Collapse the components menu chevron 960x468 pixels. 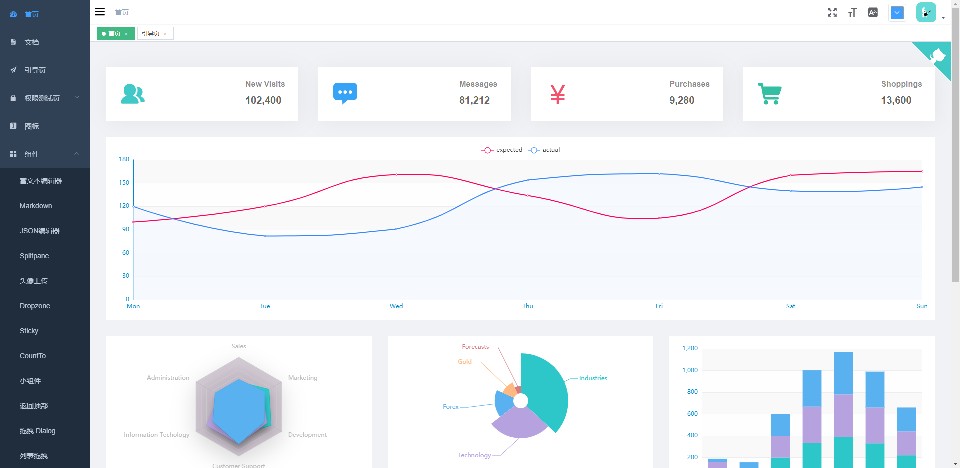pos(77,154)
